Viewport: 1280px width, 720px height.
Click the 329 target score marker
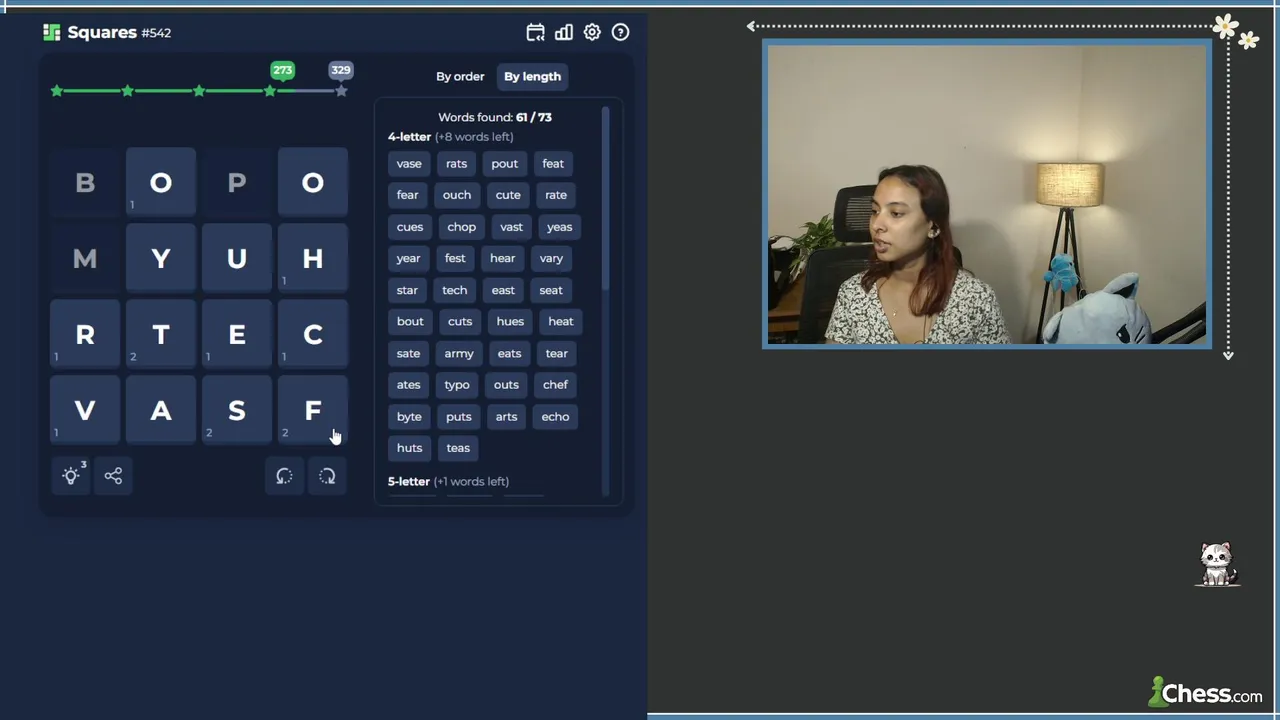tap(341, 70)
